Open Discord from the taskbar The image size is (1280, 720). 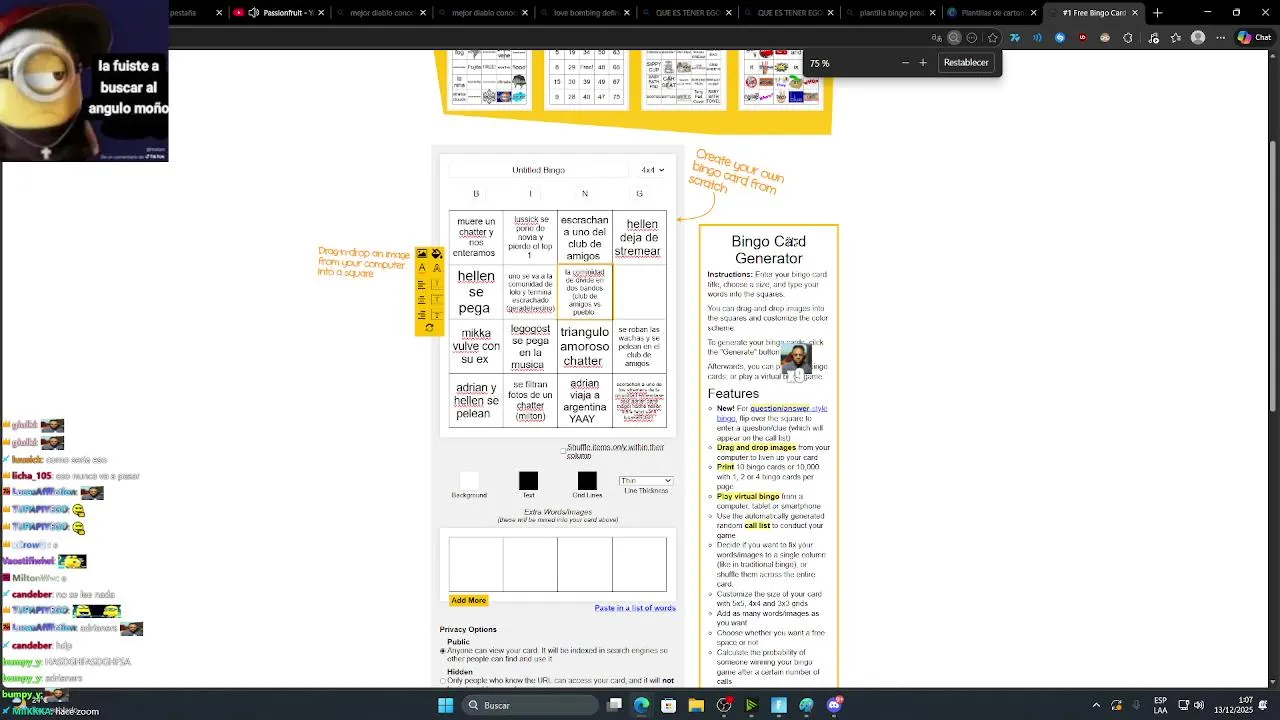[x=834, y=705]
